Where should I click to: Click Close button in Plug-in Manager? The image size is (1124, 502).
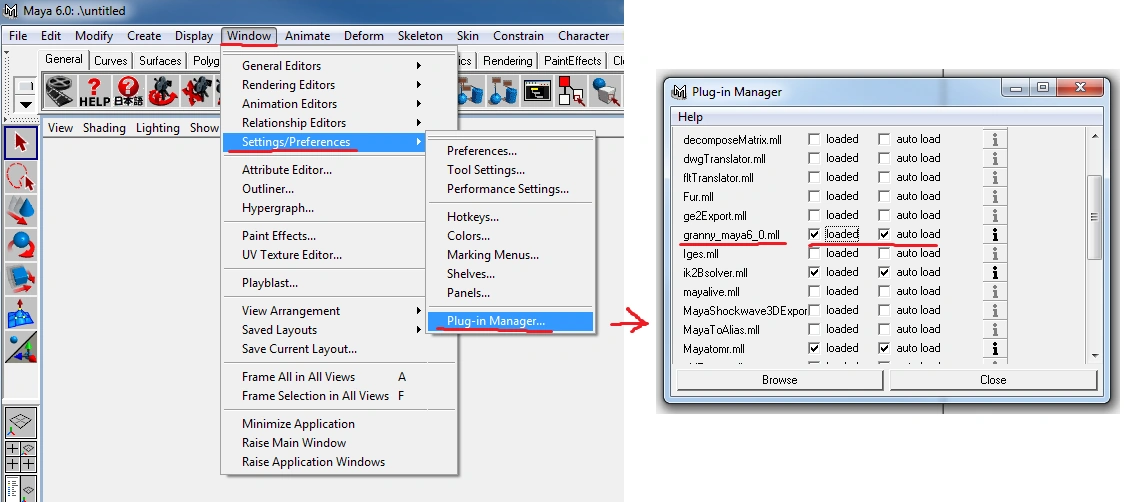pos(993,380)
